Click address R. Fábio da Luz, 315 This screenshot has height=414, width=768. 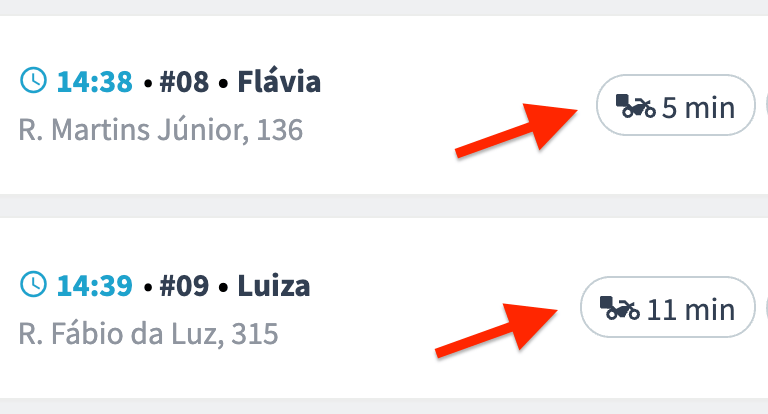click(x=148, y=334)
